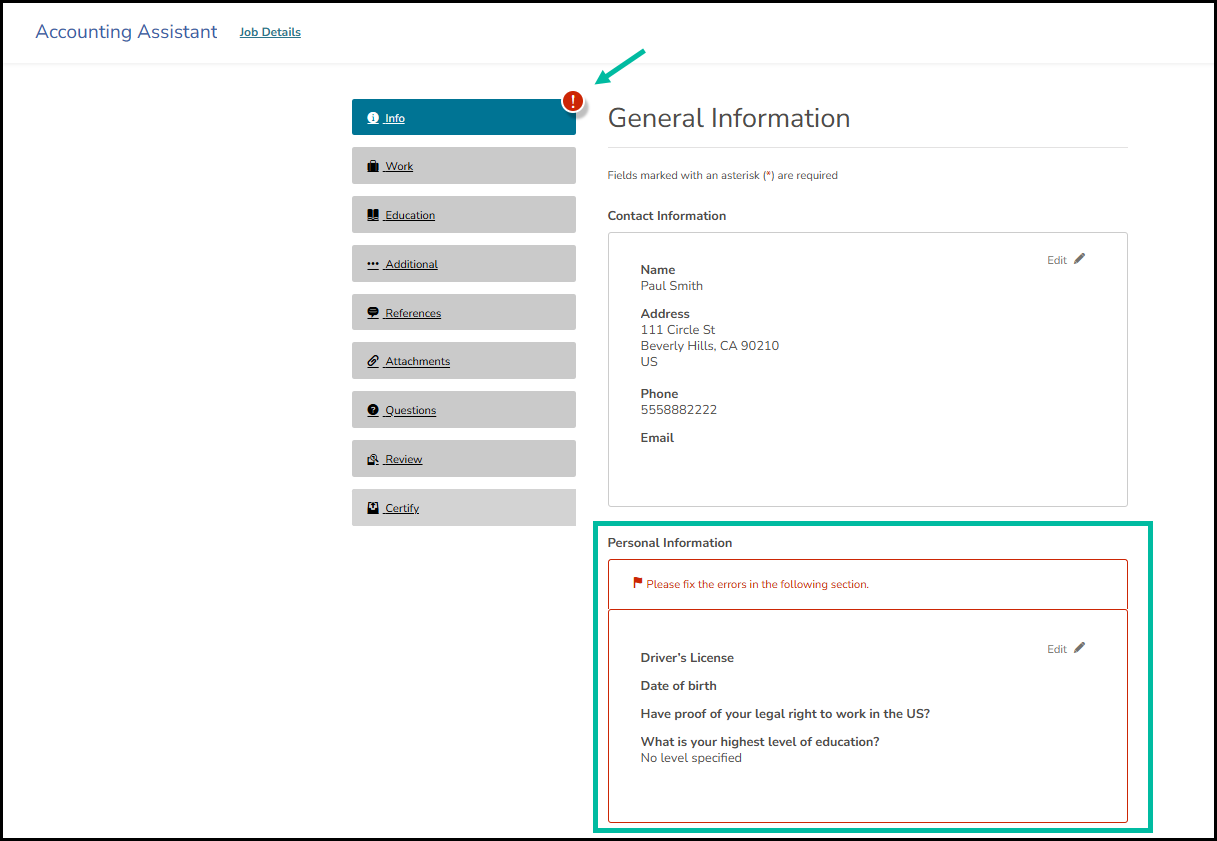Click Edit in the Personal Information card
This screenshot has width=1217, height=841.
[x=1057, y=648]
